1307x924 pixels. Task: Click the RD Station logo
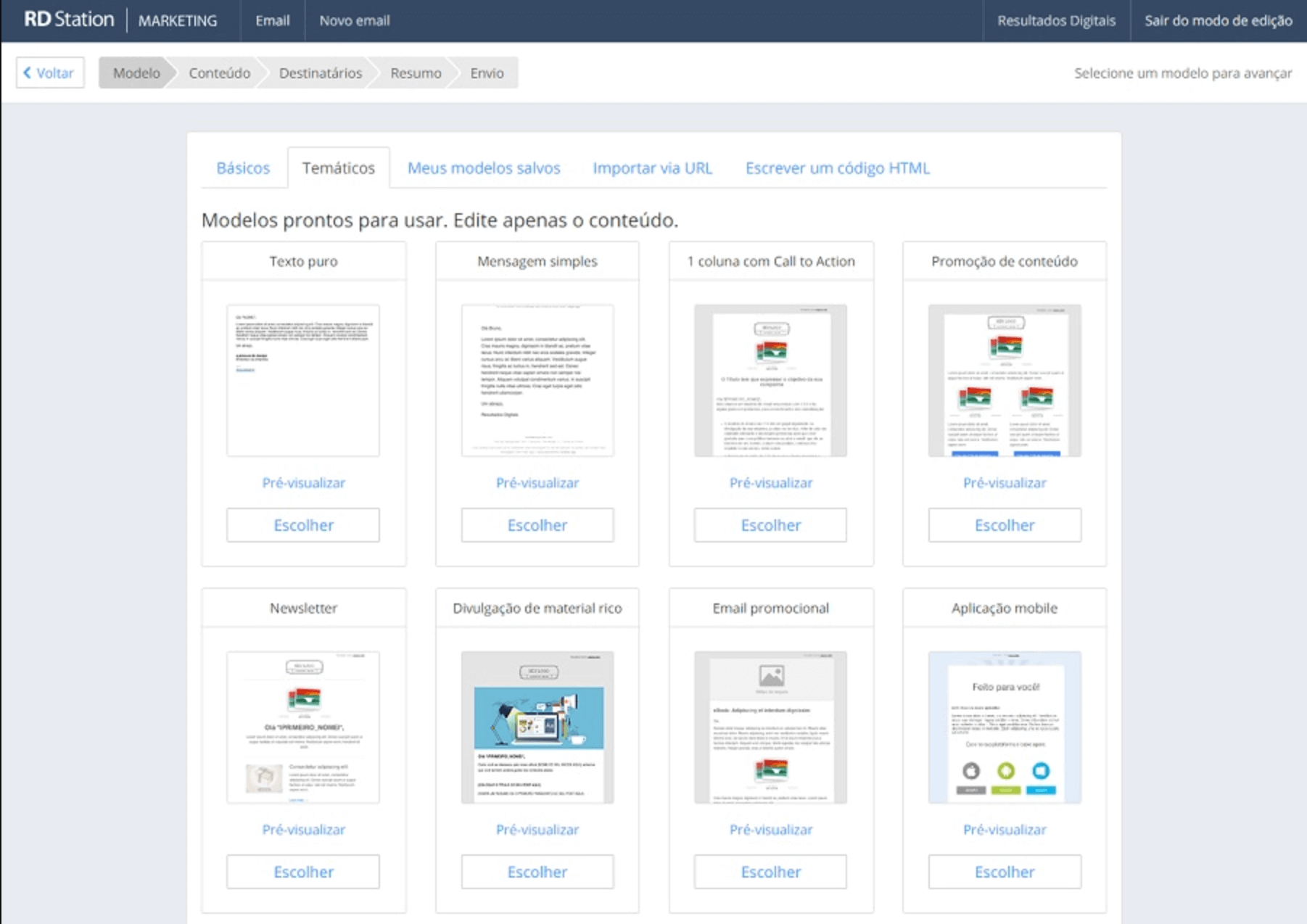tap(69, 20)
